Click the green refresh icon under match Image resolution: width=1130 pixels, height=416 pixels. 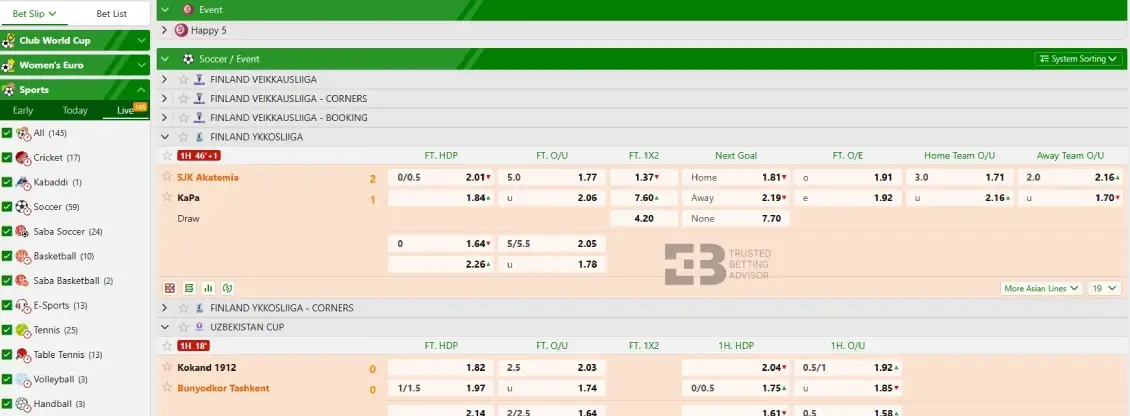coord(228,288)
